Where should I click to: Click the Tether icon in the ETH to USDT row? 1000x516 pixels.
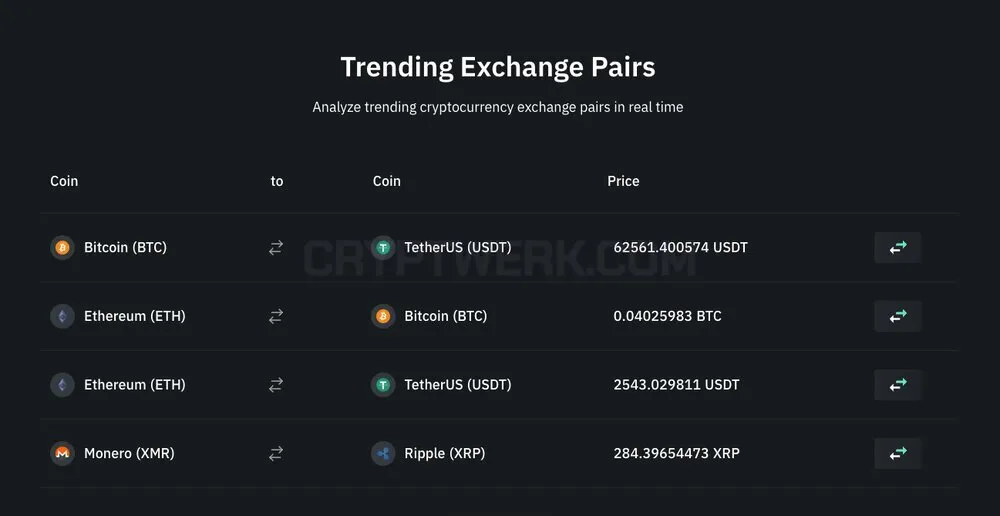point(383,385)
